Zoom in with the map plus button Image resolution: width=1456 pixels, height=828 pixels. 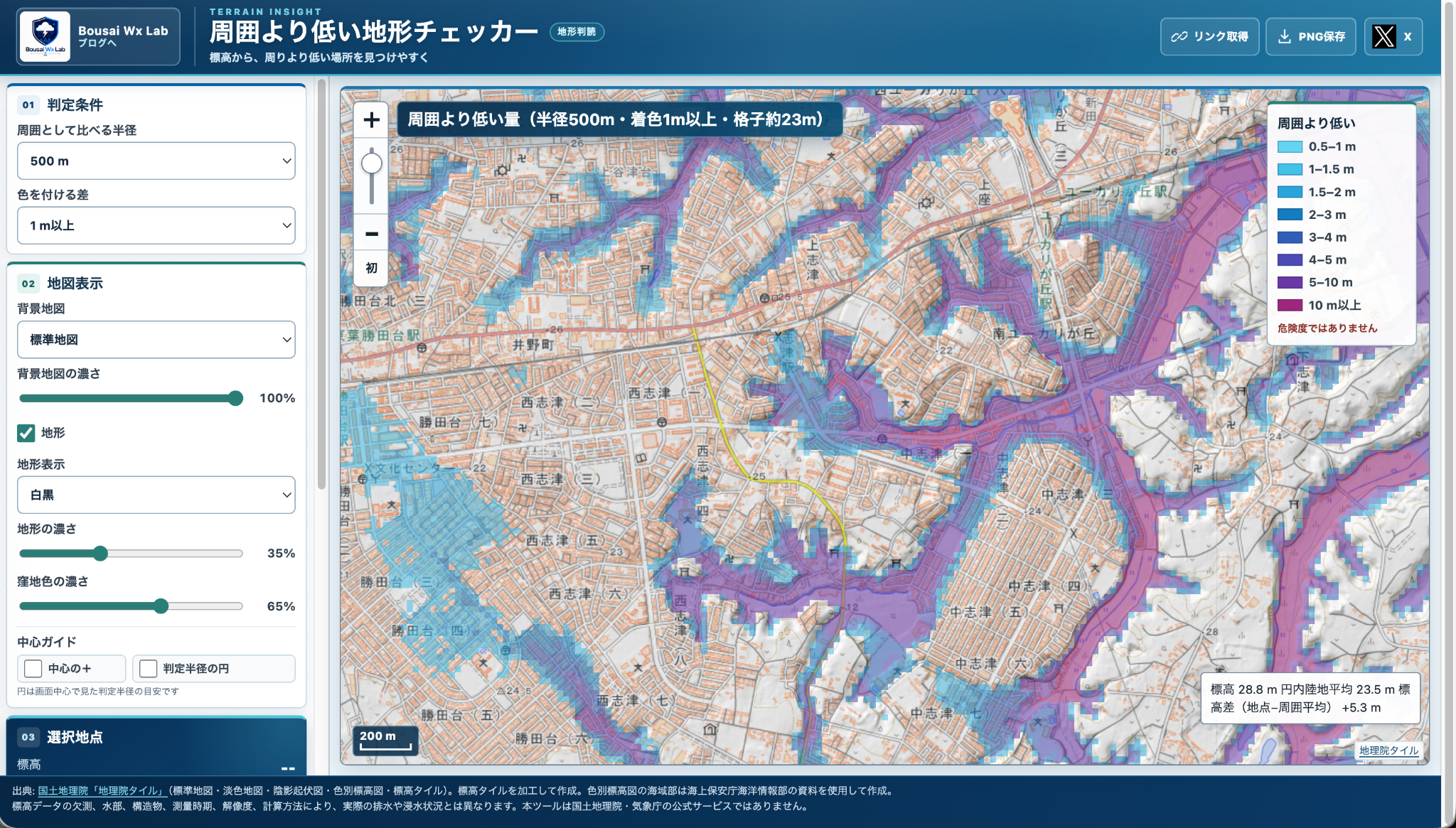pyautogui.click(x=371, y=120)
